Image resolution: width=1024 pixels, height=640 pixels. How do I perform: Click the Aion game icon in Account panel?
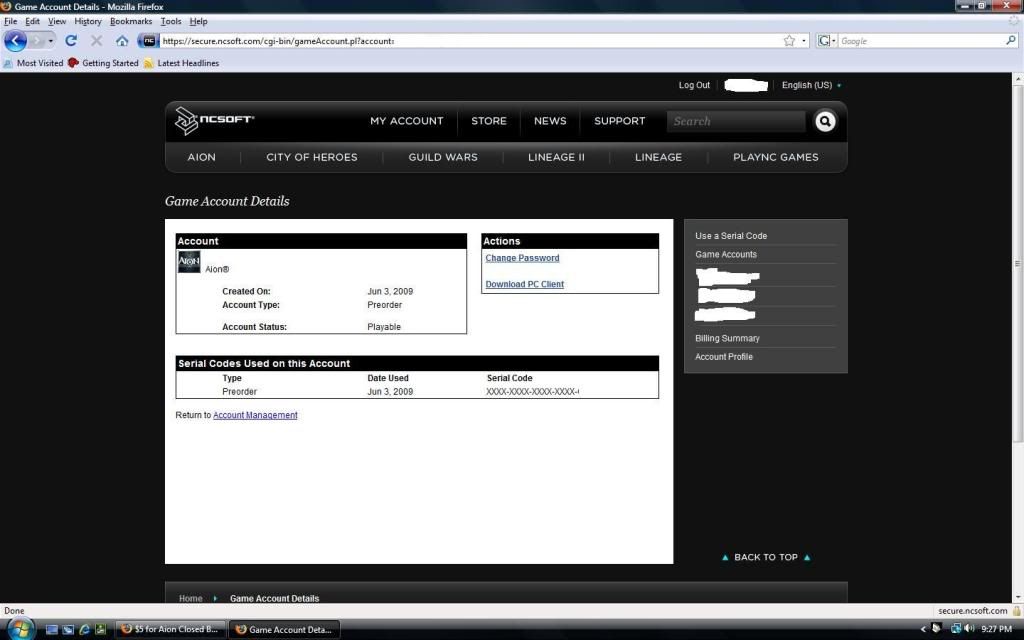(x=189, y=262)
